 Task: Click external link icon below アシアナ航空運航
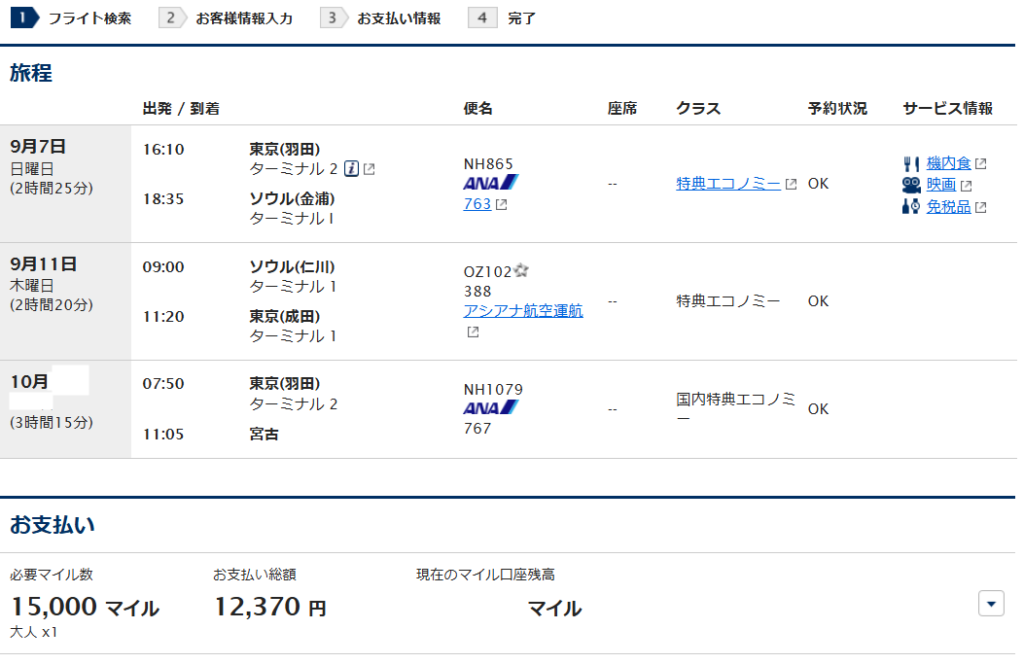(x=472, y=332)
